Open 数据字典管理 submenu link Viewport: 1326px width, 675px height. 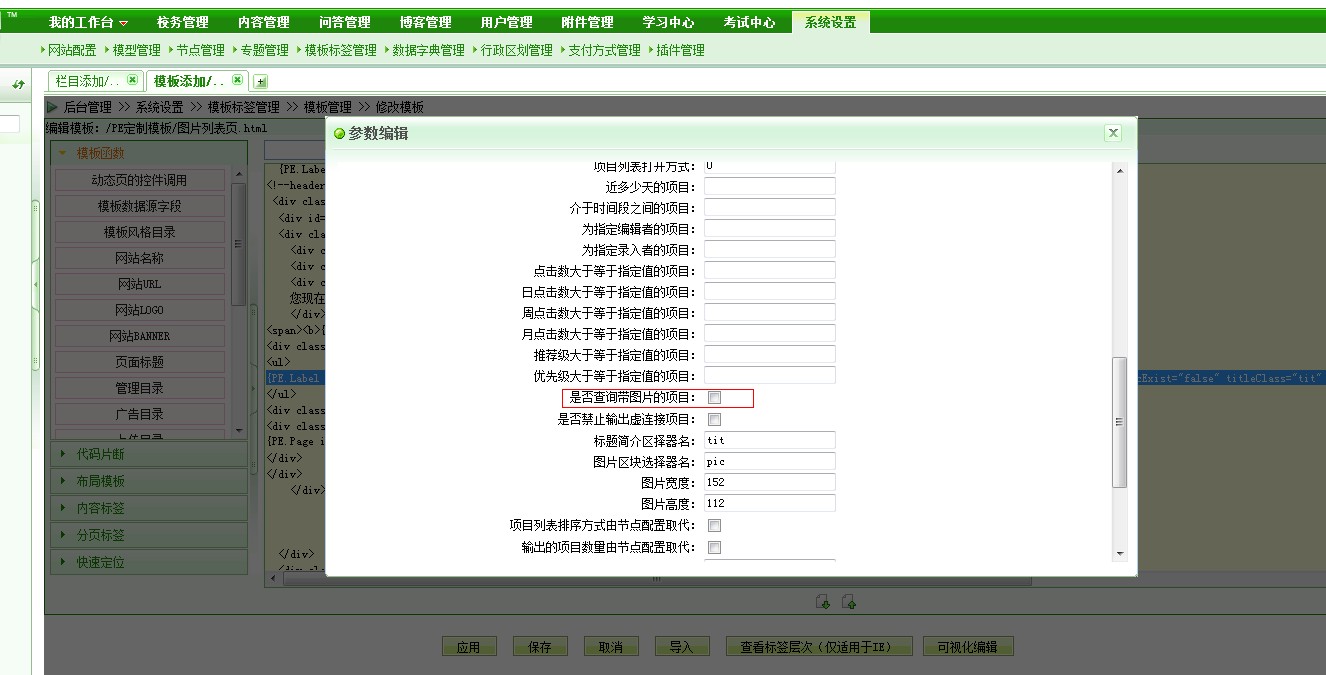[428, 50]
